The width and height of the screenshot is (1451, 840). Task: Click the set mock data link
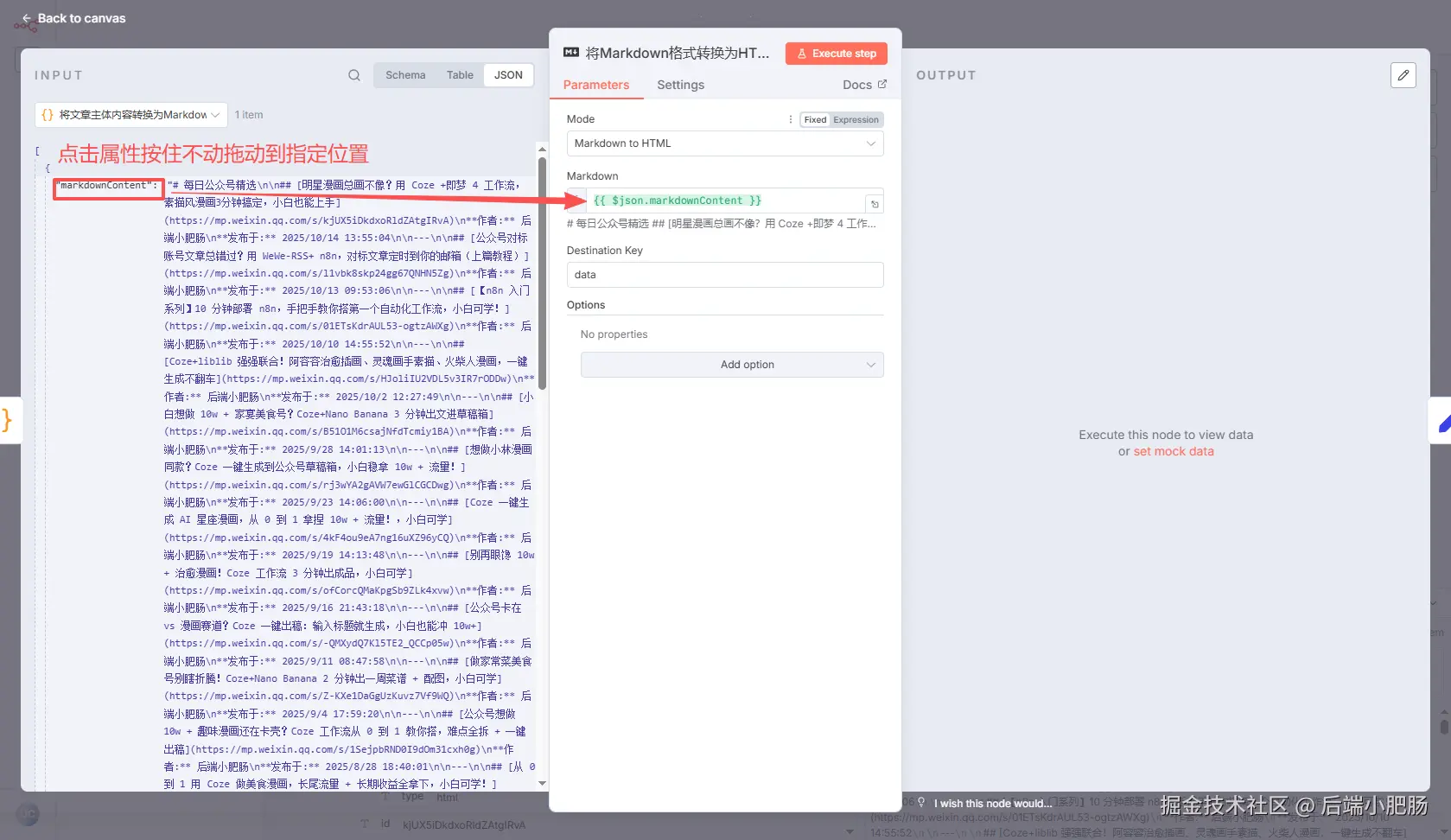click(1174, 451)
